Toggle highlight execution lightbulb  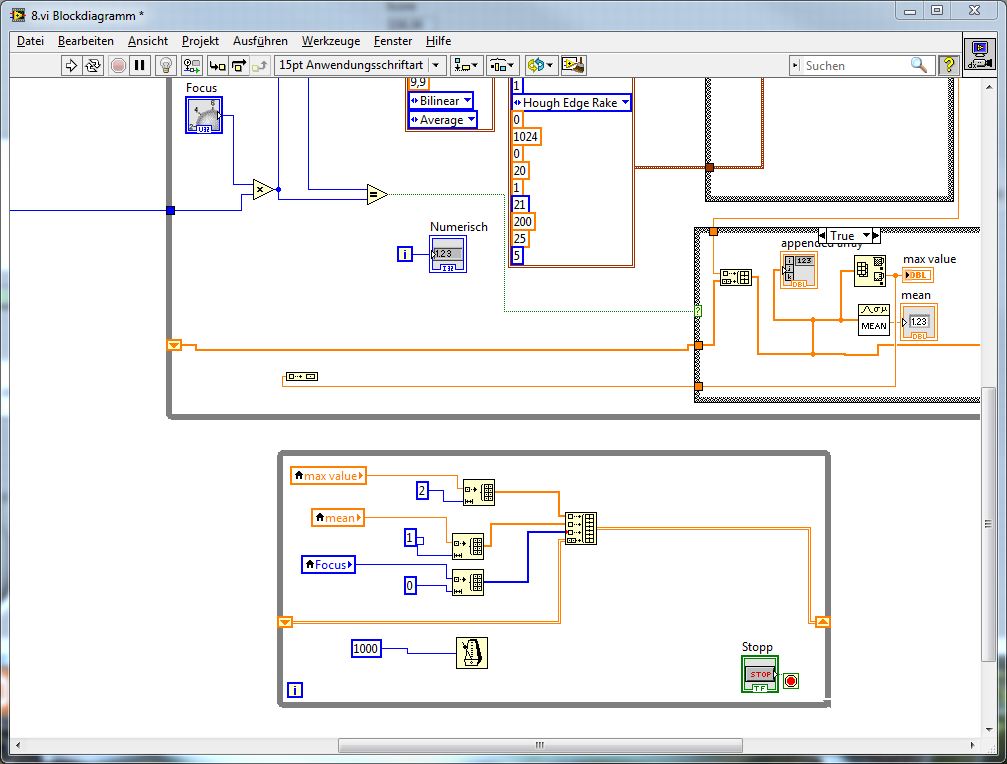167,65
